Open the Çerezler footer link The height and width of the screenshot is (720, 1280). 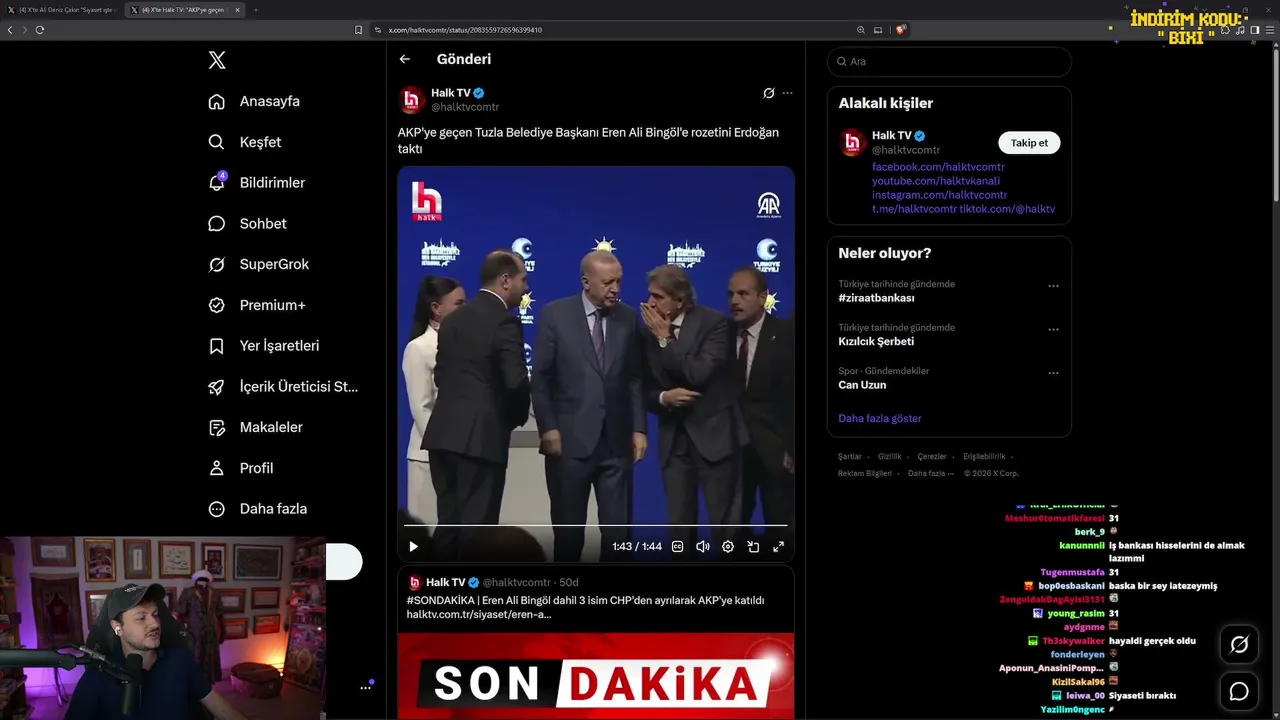[932, 456]
